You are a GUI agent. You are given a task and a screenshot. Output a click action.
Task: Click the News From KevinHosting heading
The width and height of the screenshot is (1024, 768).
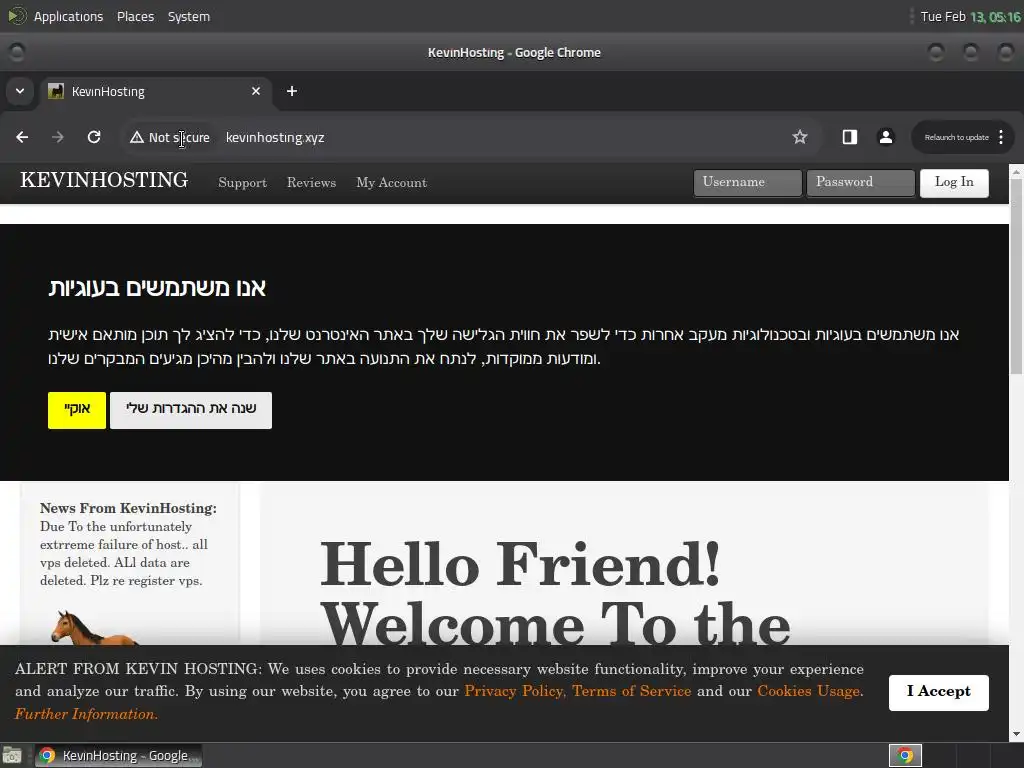coord(128,508)
